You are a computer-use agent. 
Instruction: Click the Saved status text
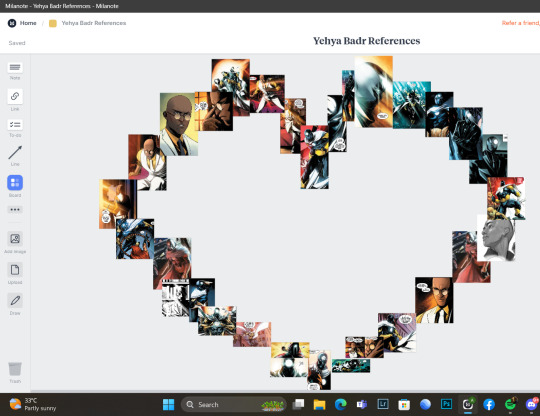[17, 43]
